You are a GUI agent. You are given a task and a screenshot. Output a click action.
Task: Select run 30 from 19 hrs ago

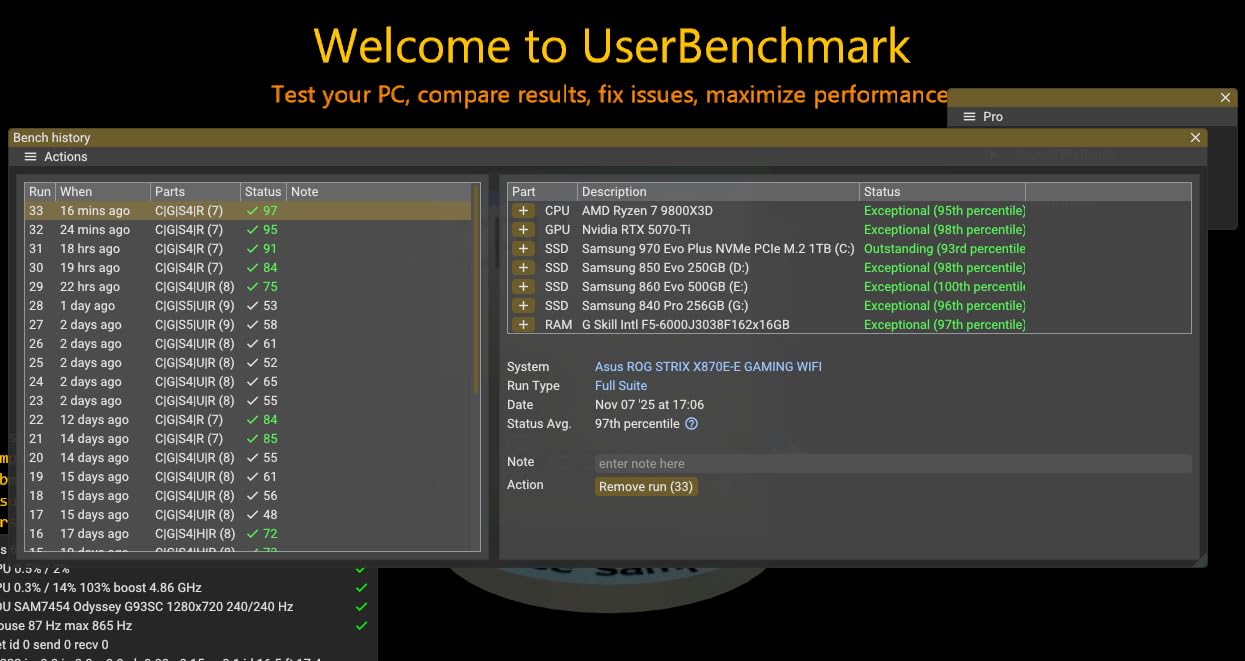pos(247,268)
